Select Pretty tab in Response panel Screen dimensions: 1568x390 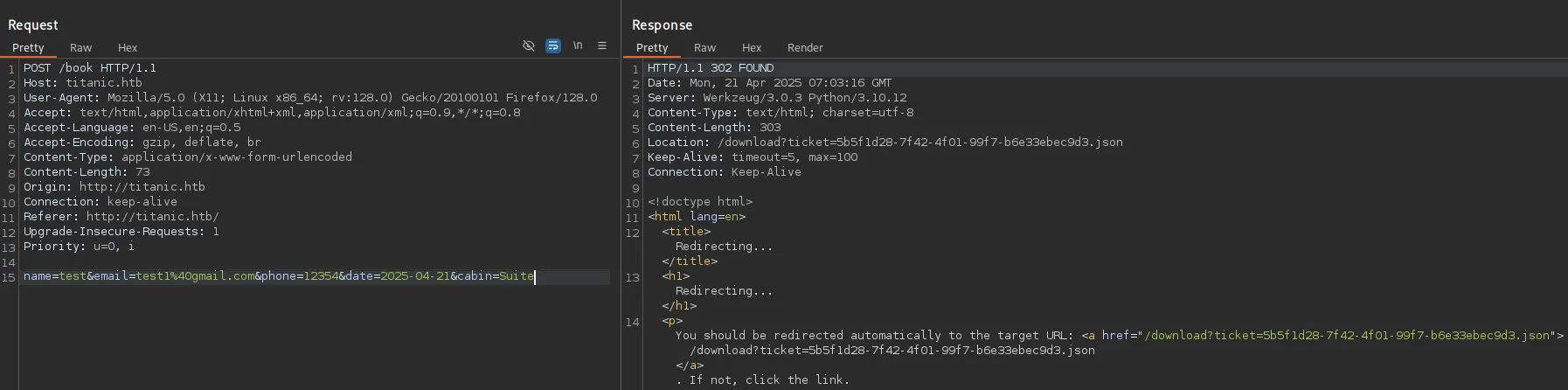click(x=652, y=48)
